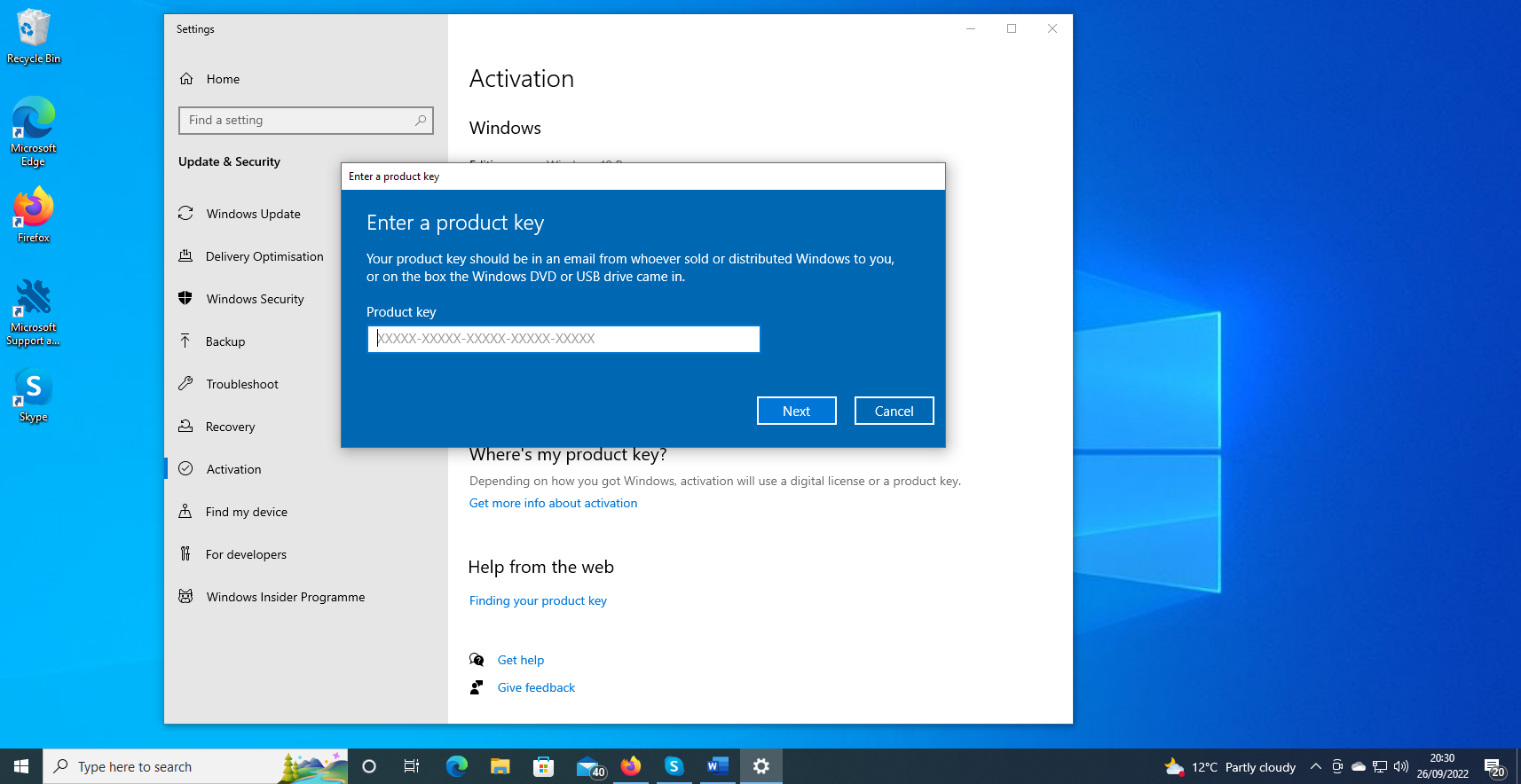
Task: Select the Recovery icon
Action: point(185,427)
